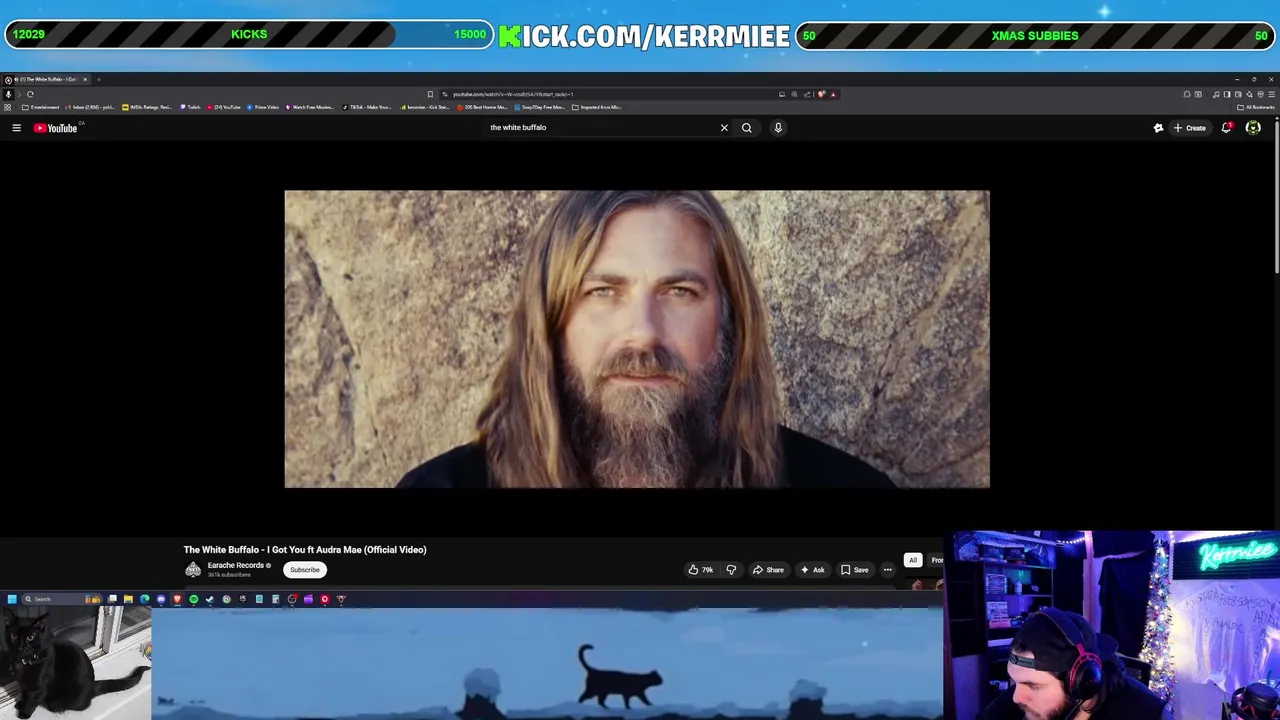Open the Earache Records channel avatar
This screenshot has height=720, width=1280.
point(193,570)
